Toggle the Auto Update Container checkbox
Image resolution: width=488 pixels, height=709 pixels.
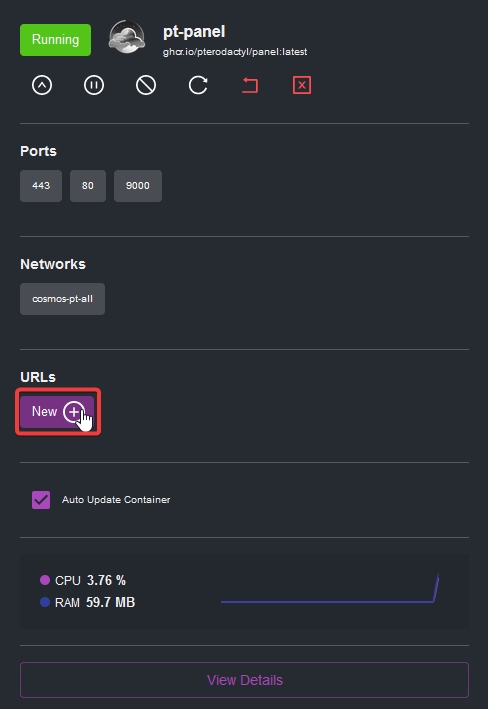[x=41, y=500]
